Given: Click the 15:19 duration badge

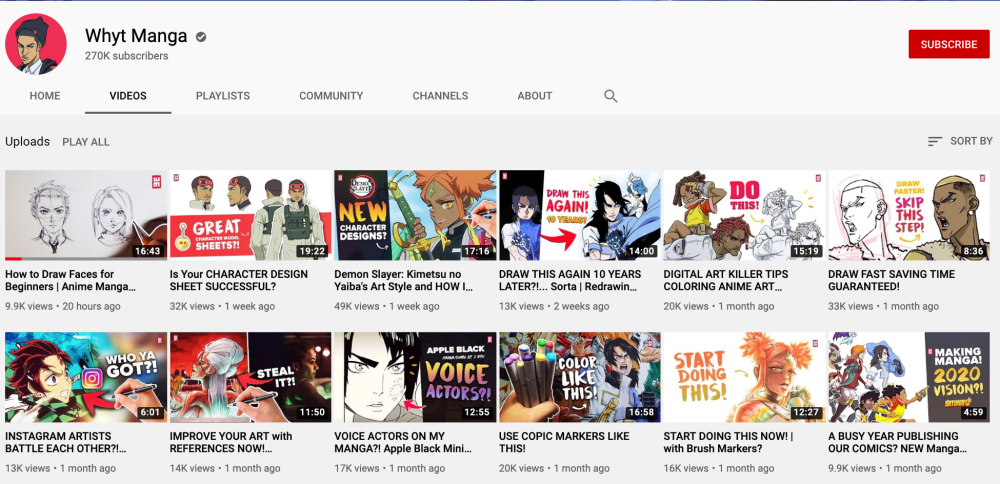Looking at the screenshot, I should click(805, 251).
